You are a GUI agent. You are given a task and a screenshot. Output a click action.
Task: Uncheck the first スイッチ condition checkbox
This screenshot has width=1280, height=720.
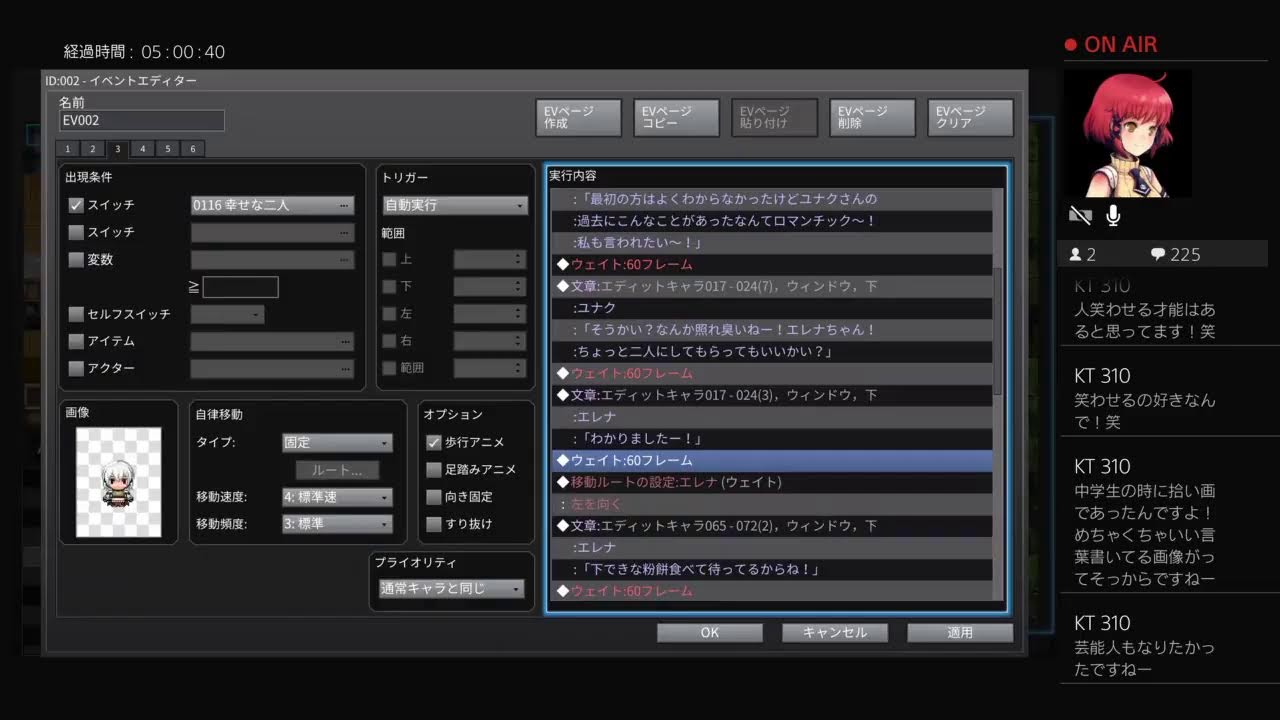click(x=76, y=205)
